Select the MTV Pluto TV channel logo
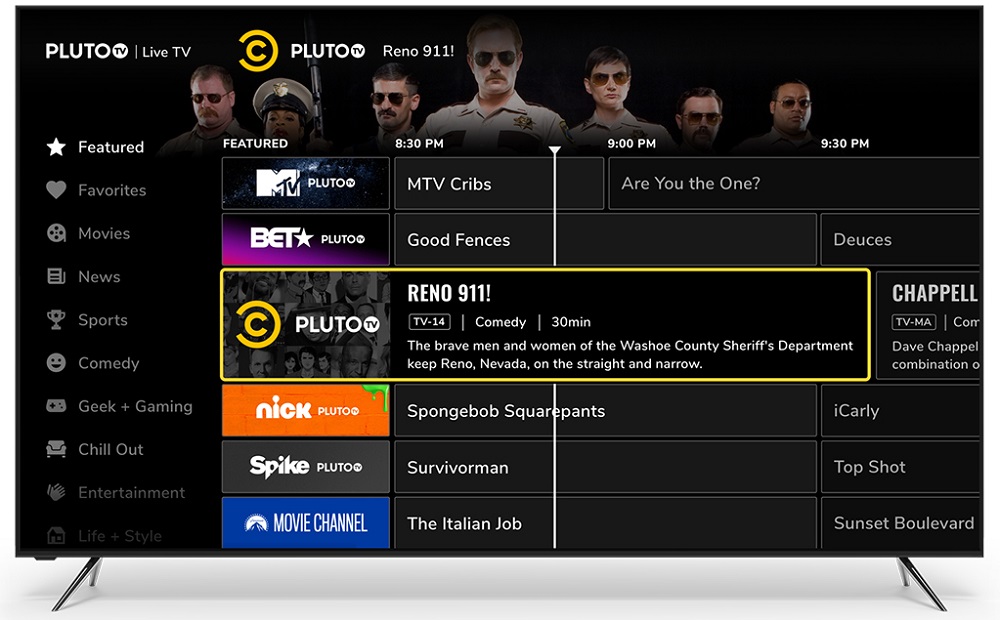Viewport: 1000px width, 620px height. click(x=305, y=183)
